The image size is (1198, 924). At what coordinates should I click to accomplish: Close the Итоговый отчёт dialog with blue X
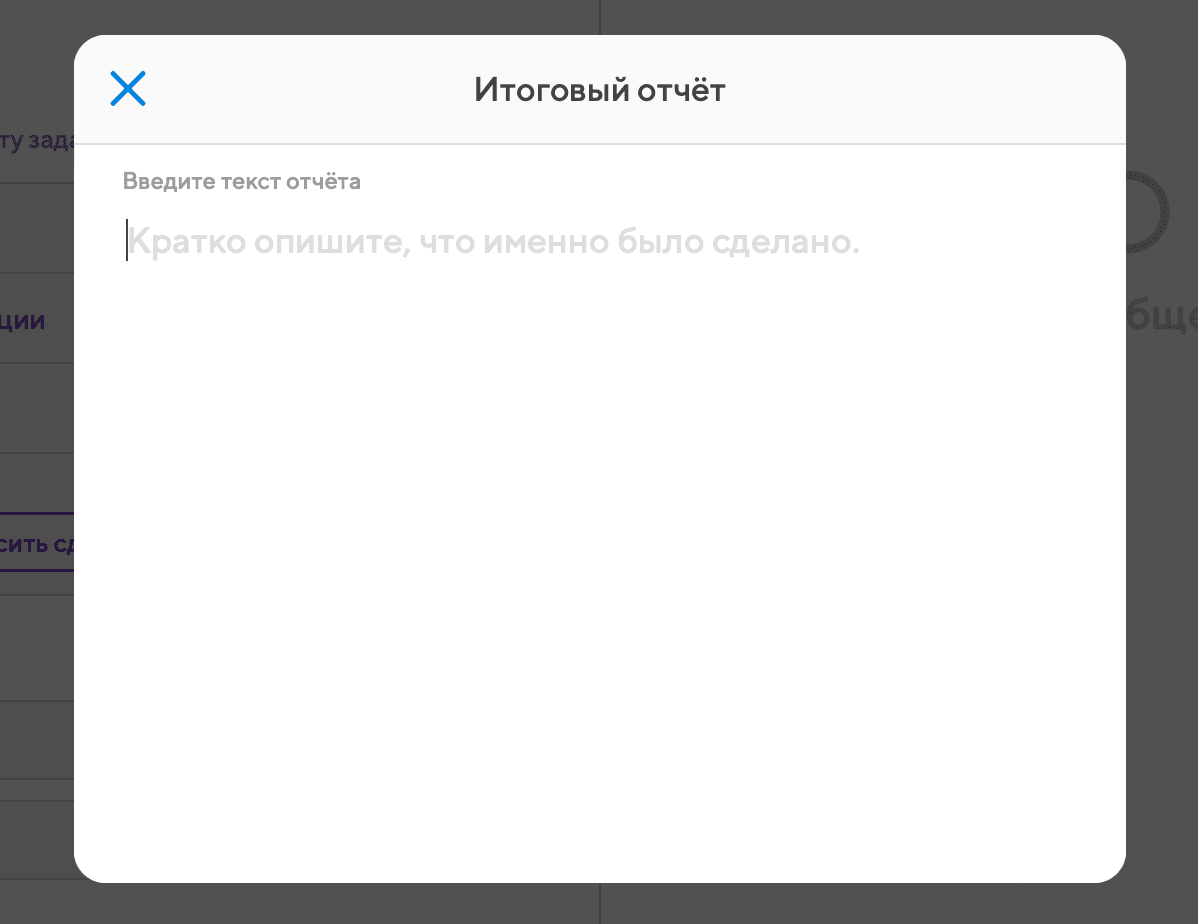tap(128, 89)
